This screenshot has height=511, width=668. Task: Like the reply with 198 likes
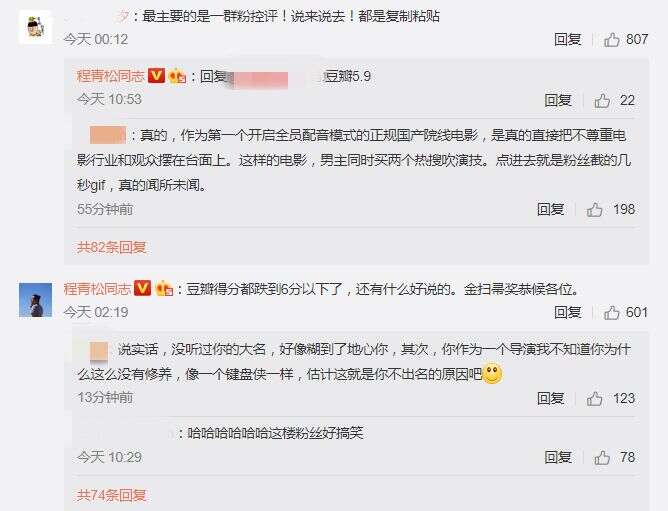pyautogui.click(x=595, y=210)
